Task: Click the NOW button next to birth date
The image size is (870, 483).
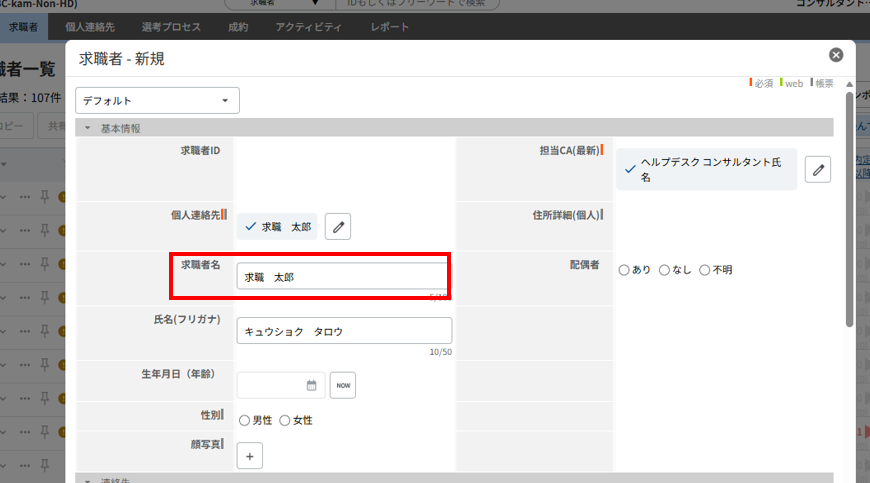Action: pyautogui.click(x=343, y=385)
